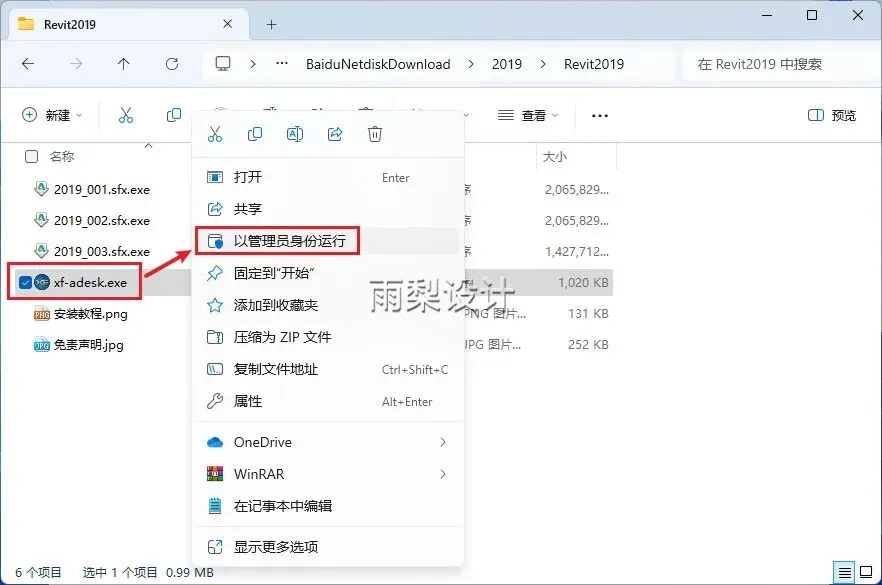Screen dimensions: 882x585
Task: Click the 131 KB size cell
Action: (x=588, y=314)
